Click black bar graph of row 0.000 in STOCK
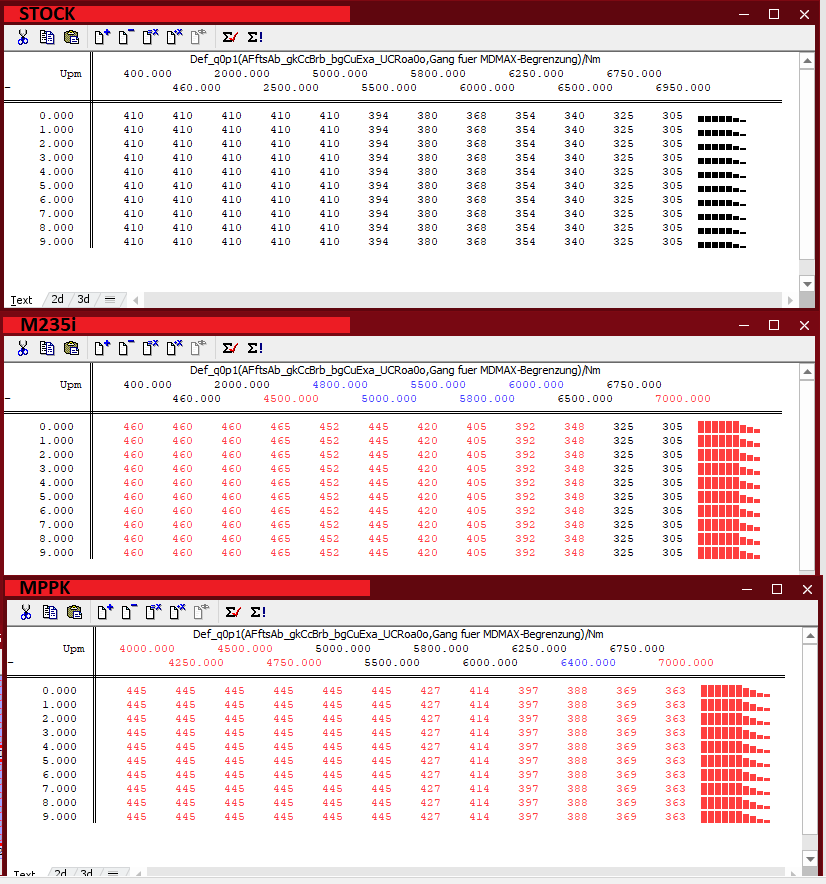The height and width of the screenshot is (884, 826). (x=722, y=119)
